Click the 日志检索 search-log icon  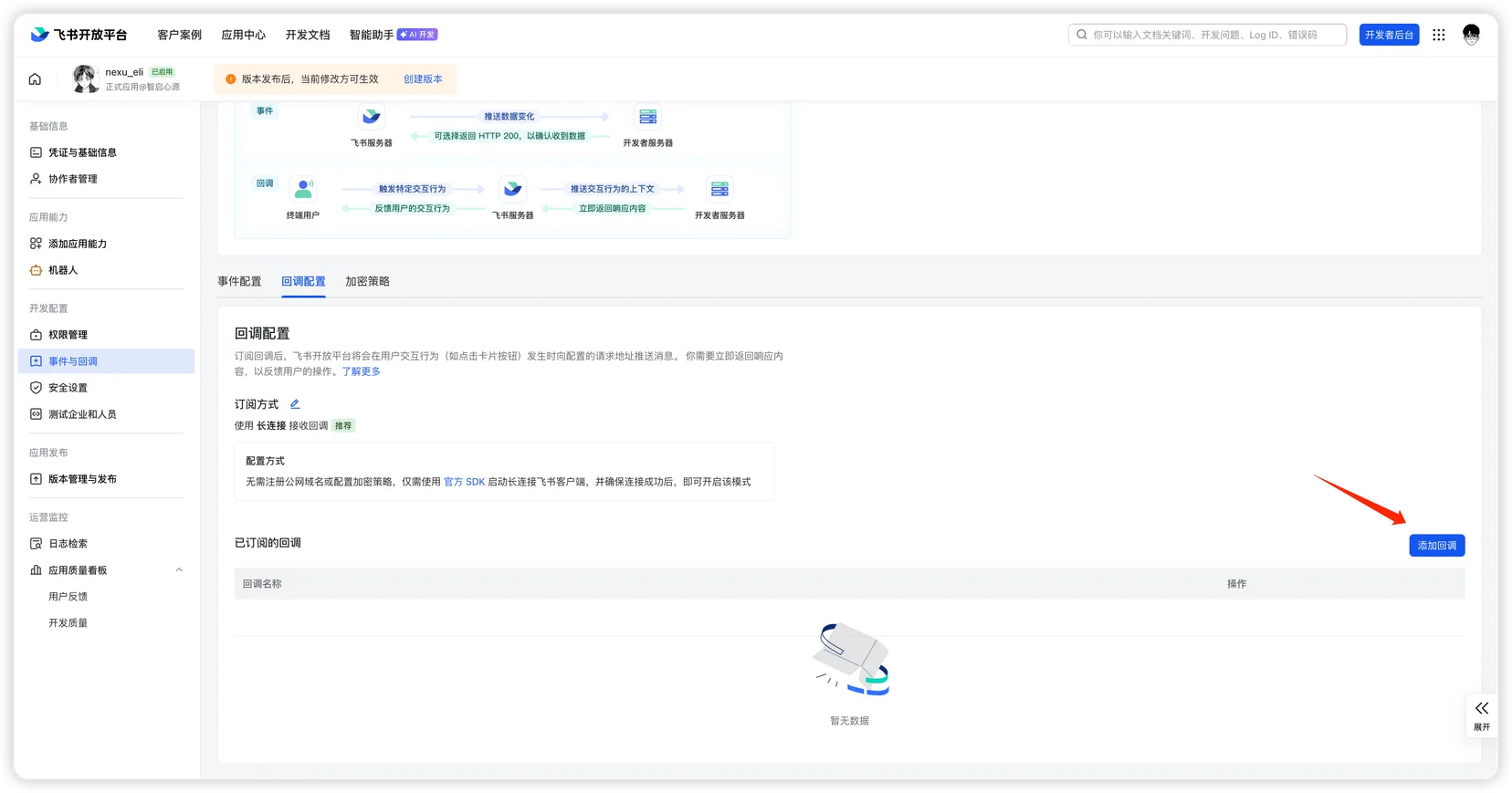point(36,544)
